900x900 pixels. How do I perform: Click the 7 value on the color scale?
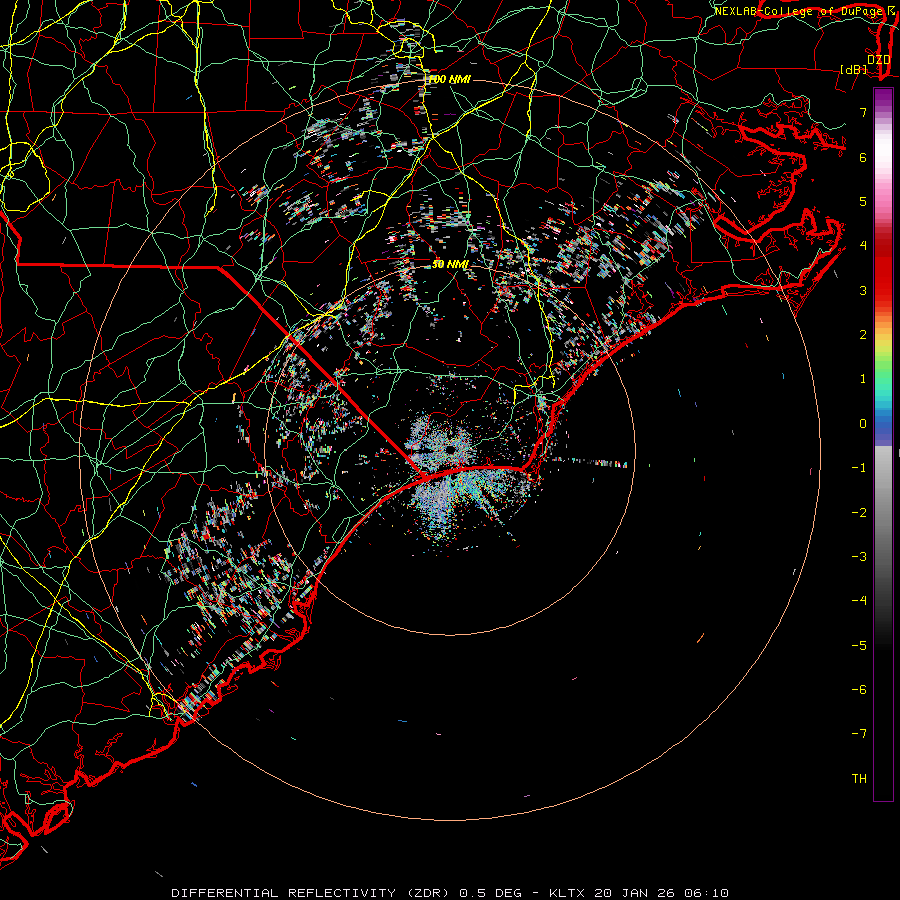pos(863,112)
